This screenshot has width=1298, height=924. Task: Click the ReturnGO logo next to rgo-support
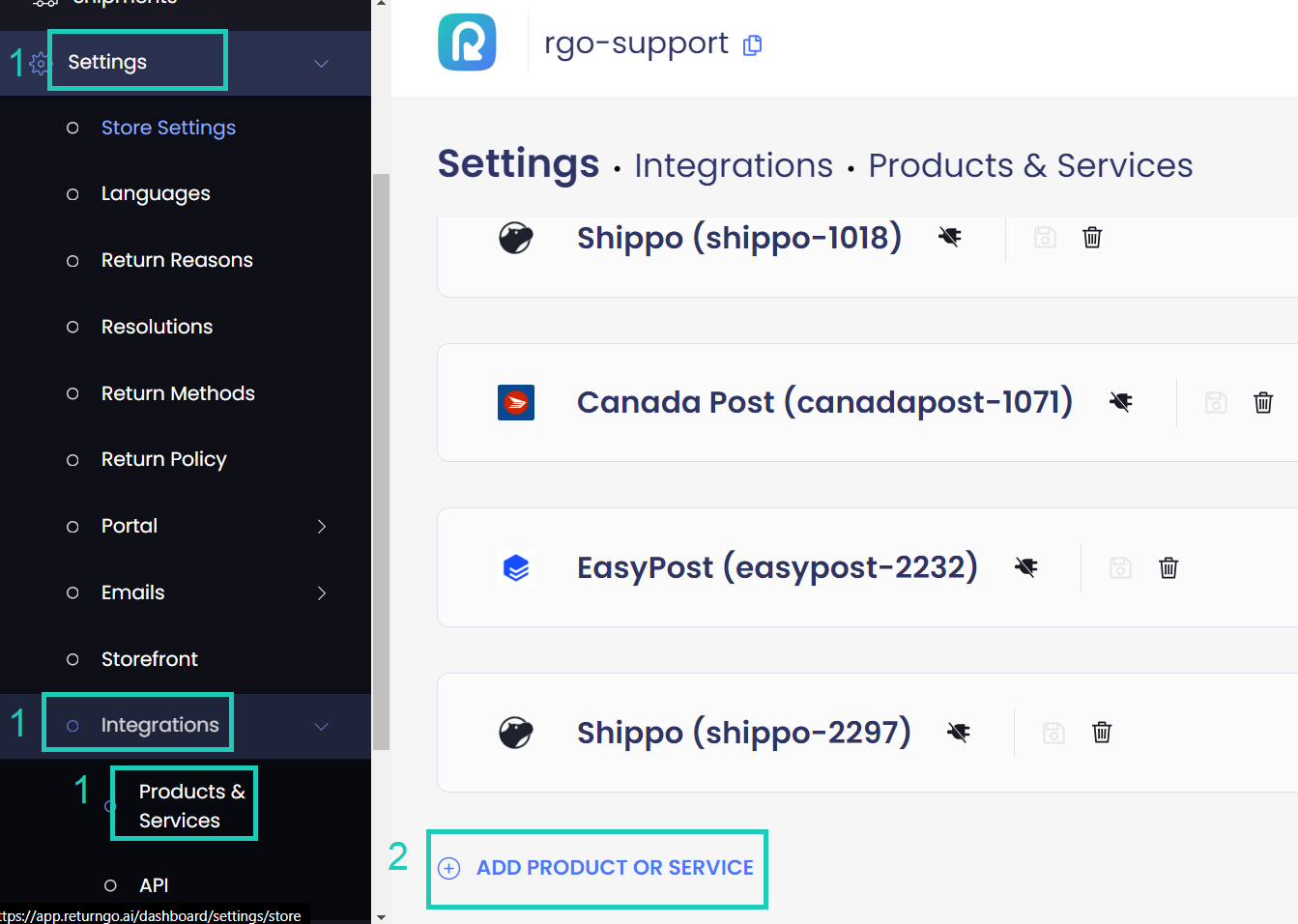coord(467,43)
